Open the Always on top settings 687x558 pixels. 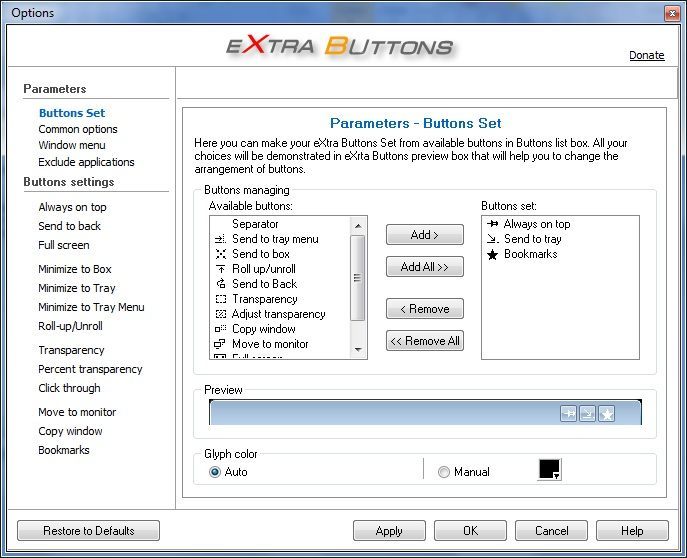[x=72, y=207]
